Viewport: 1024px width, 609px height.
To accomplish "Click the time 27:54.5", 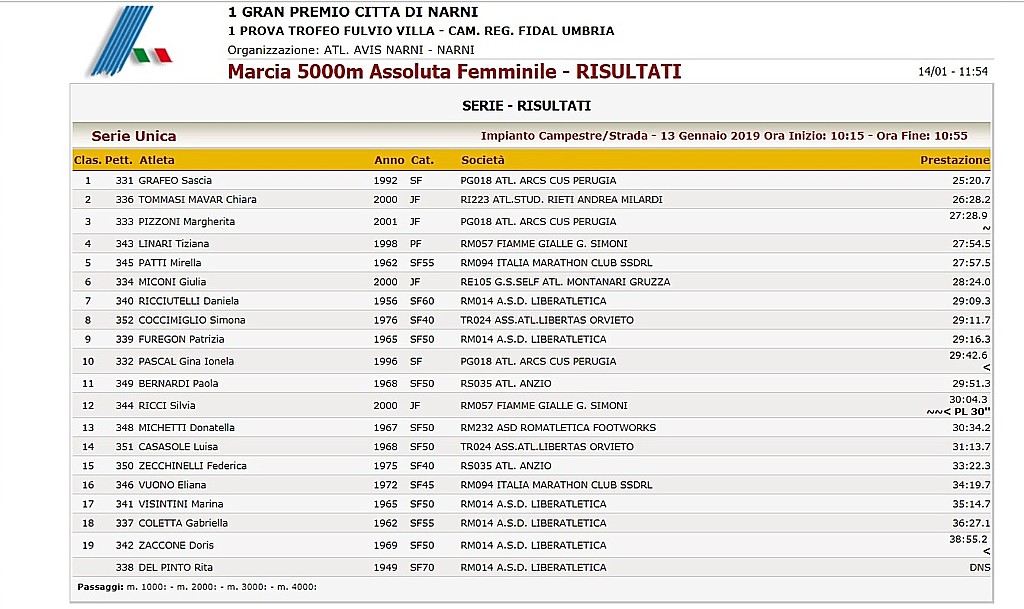I will tap(971, 243).
